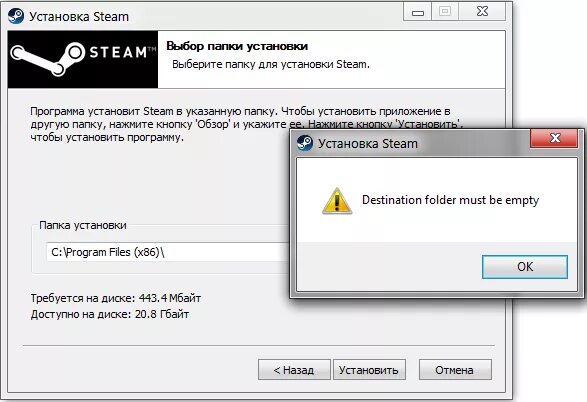Focus the install folder path field

click(x=167, y=252)
